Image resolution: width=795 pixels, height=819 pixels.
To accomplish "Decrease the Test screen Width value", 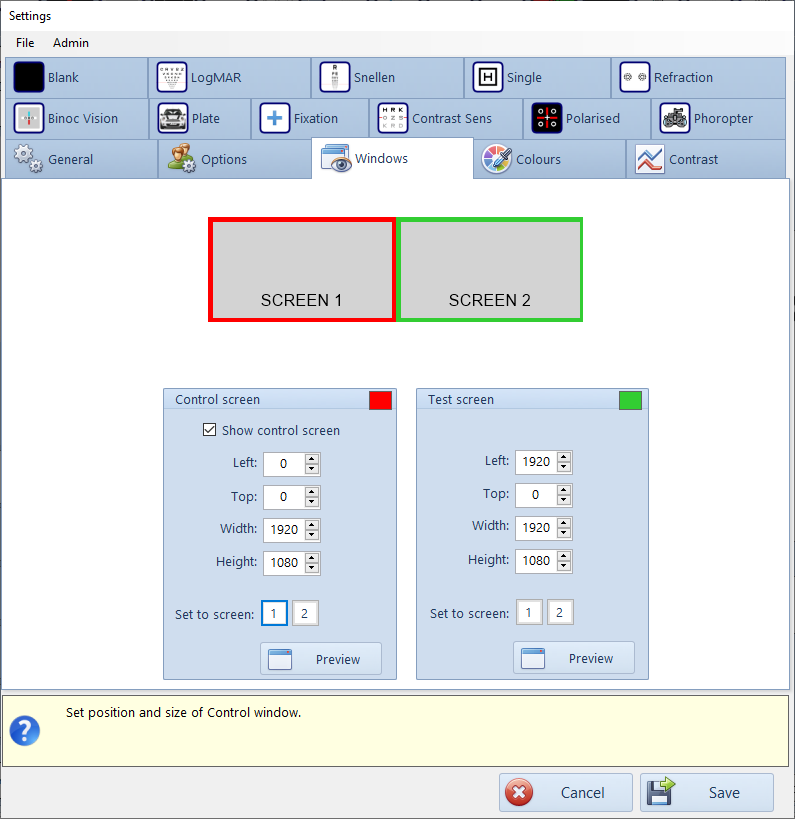I will (x=565, y=533).
